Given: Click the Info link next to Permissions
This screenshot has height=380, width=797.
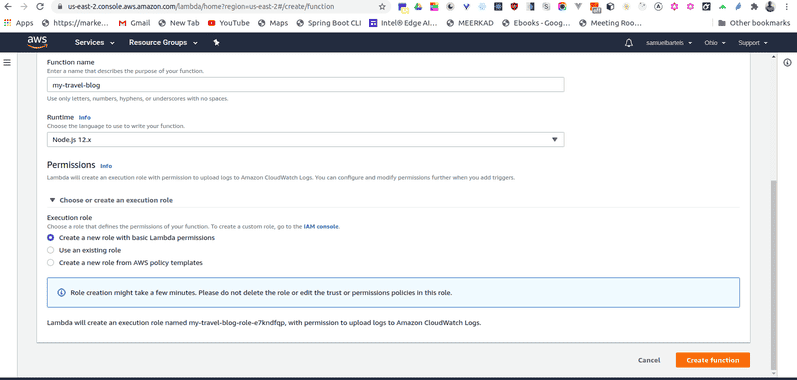Looking at the screenshot, I should click(x=106, y=166).
